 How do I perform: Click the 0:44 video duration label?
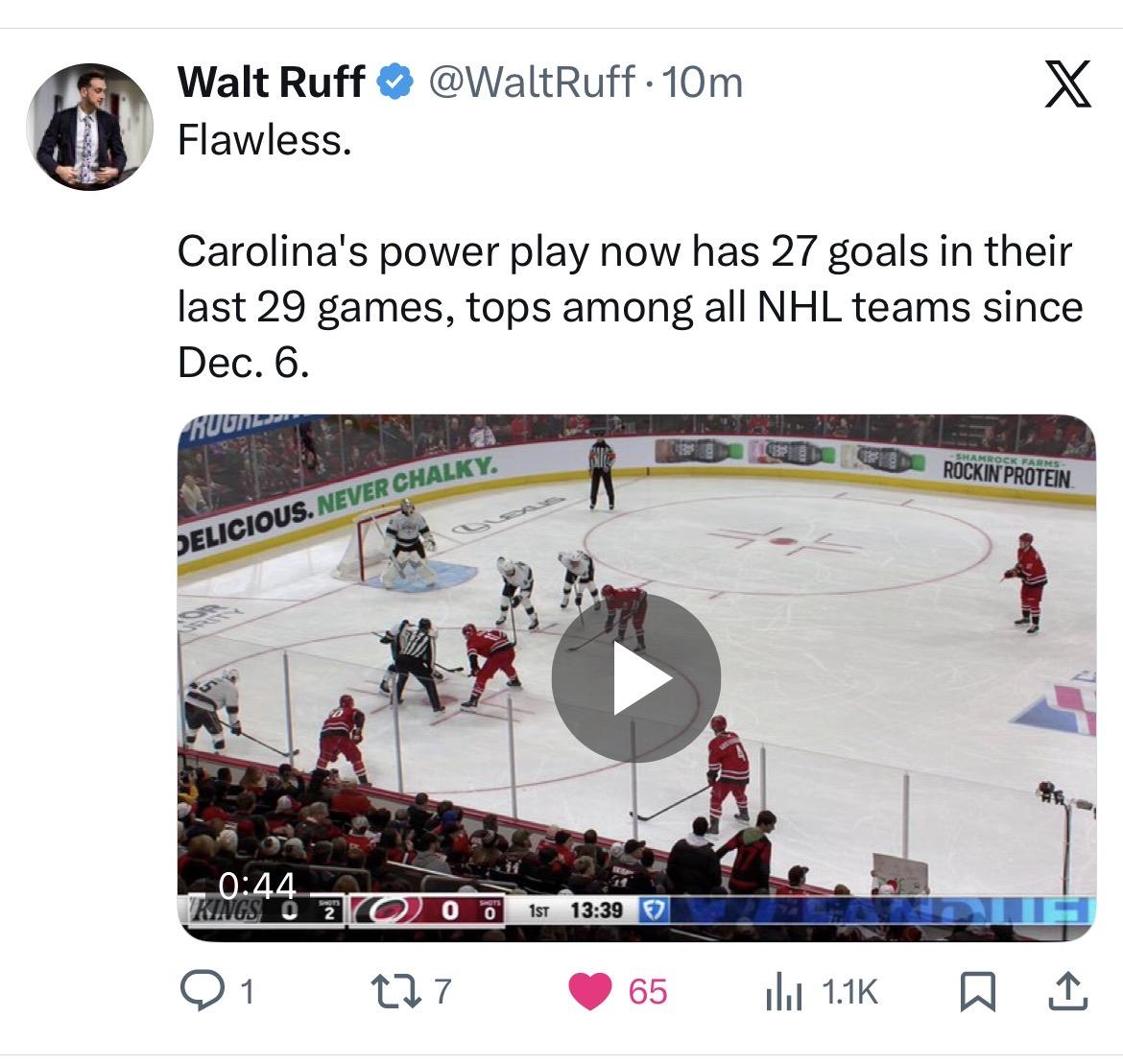click(x=256, y=885)
